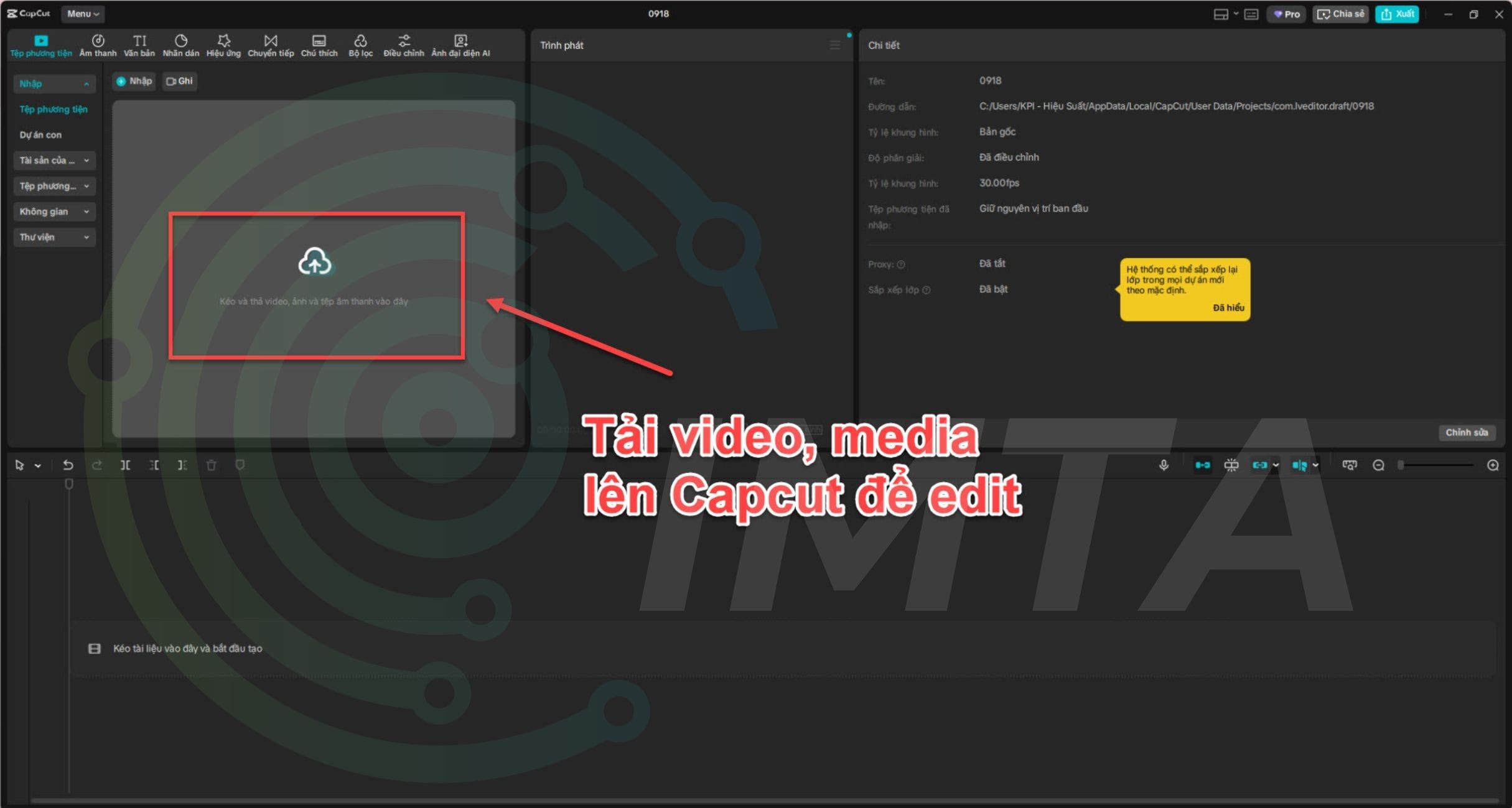The height and width of the screenshot is (808, 1512).
Task: Click the Chỉnh sửa button in details panel
Action: point(1467,432)
